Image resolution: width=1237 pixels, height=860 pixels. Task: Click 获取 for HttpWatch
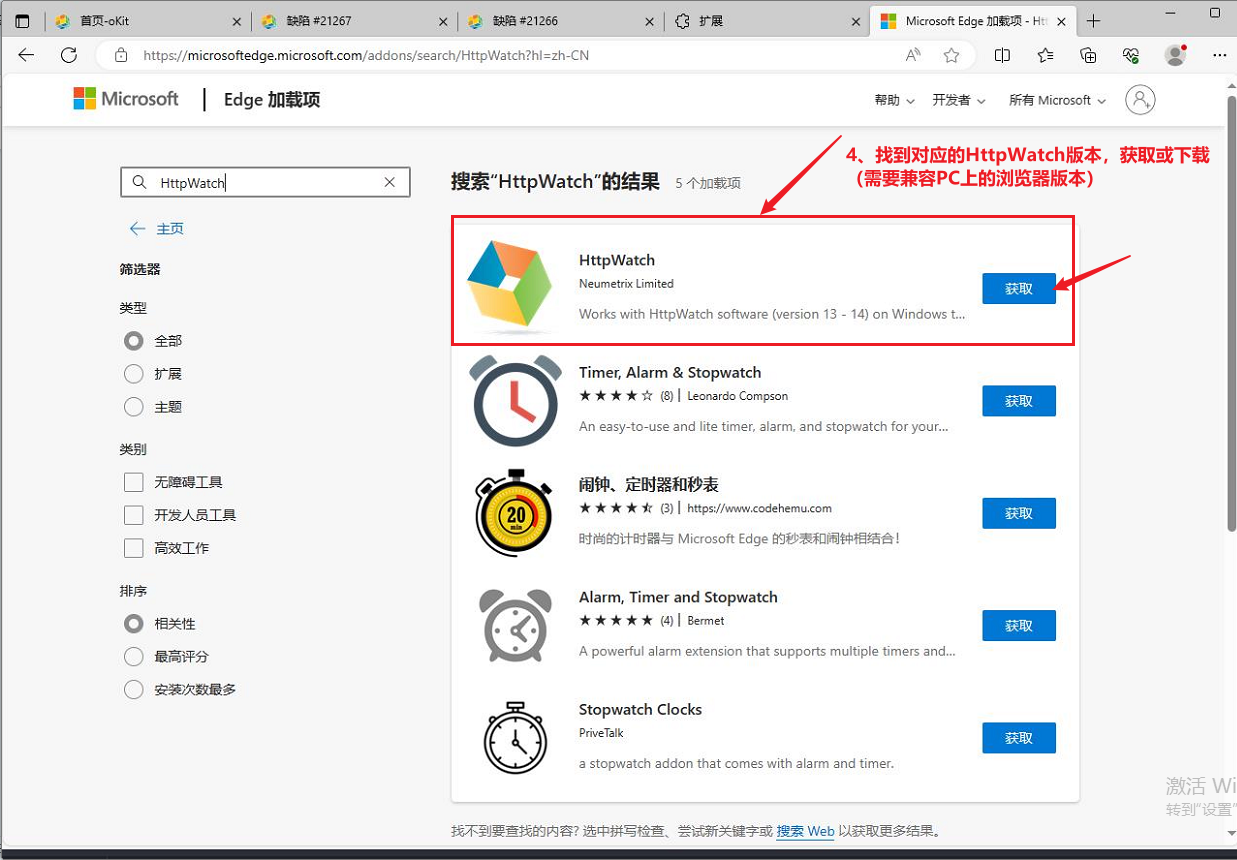click(x=1019, y=288)
